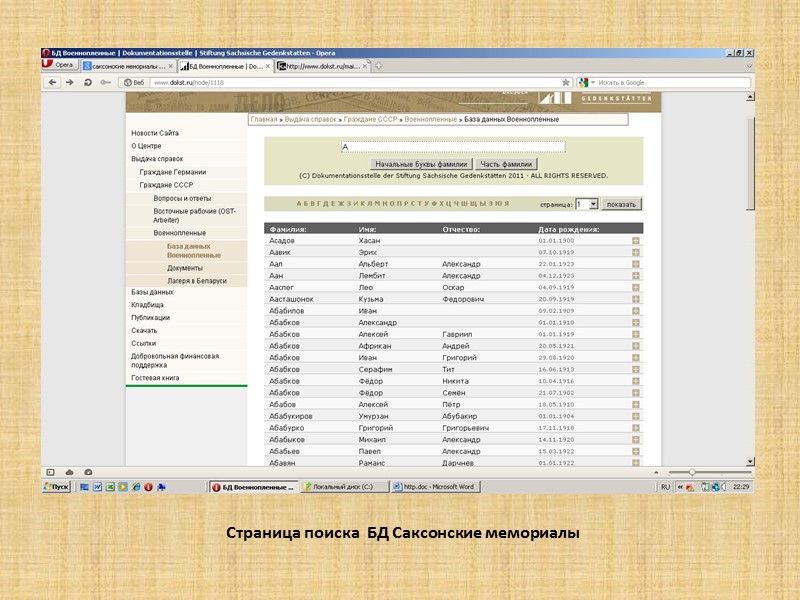The width and height of the screenshot is (800, 600).
Task: Click the password wand key icon
Action: [x=106, y=82]
